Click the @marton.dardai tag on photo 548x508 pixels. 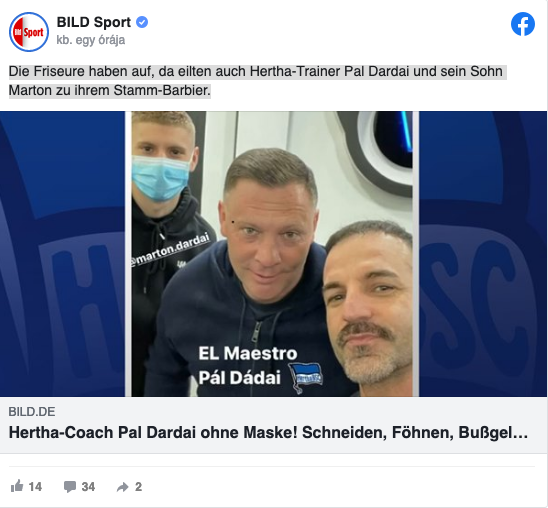(170, 249)
